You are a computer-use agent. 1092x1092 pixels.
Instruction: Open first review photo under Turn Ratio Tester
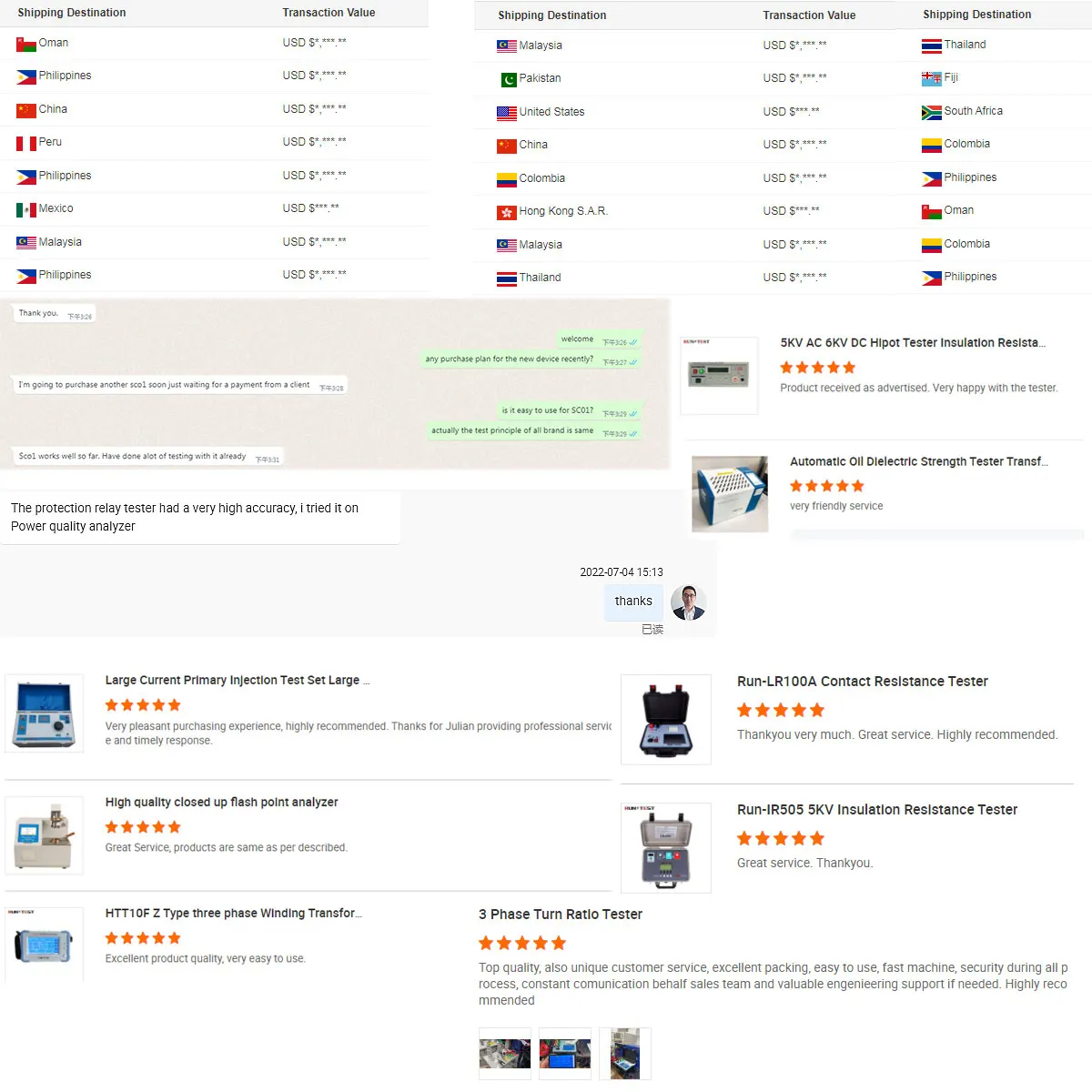tap(505, 1054)
